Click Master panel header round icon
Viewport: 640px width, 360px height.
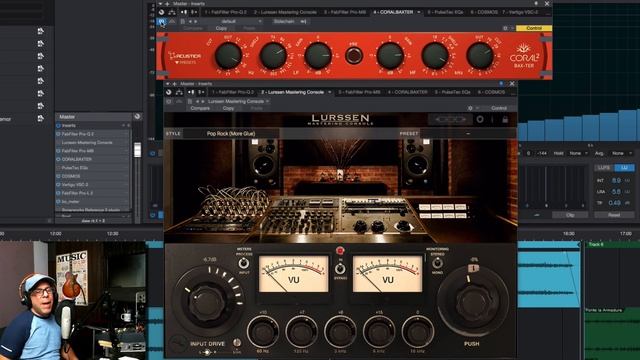137,117
